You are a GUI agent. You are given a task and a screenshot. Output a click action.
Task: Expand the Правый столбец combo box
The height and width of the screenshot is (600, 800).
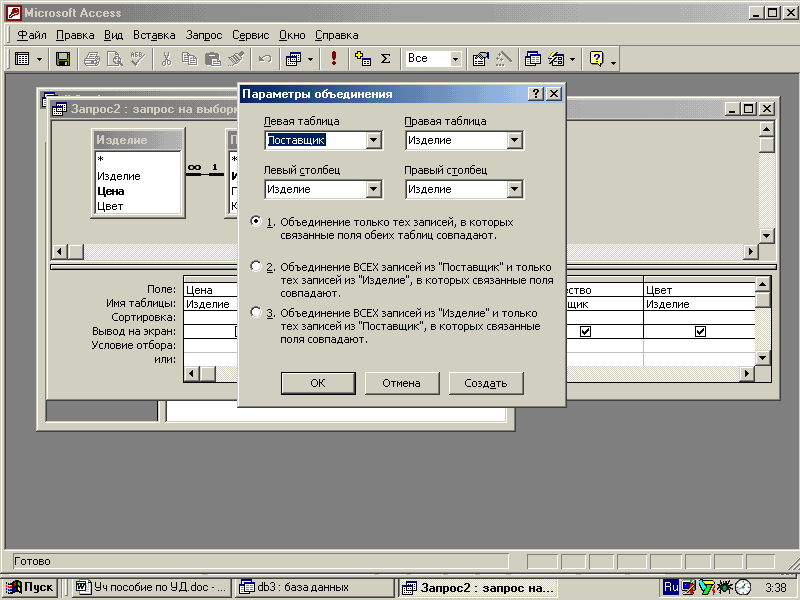(x=514, y=189)
